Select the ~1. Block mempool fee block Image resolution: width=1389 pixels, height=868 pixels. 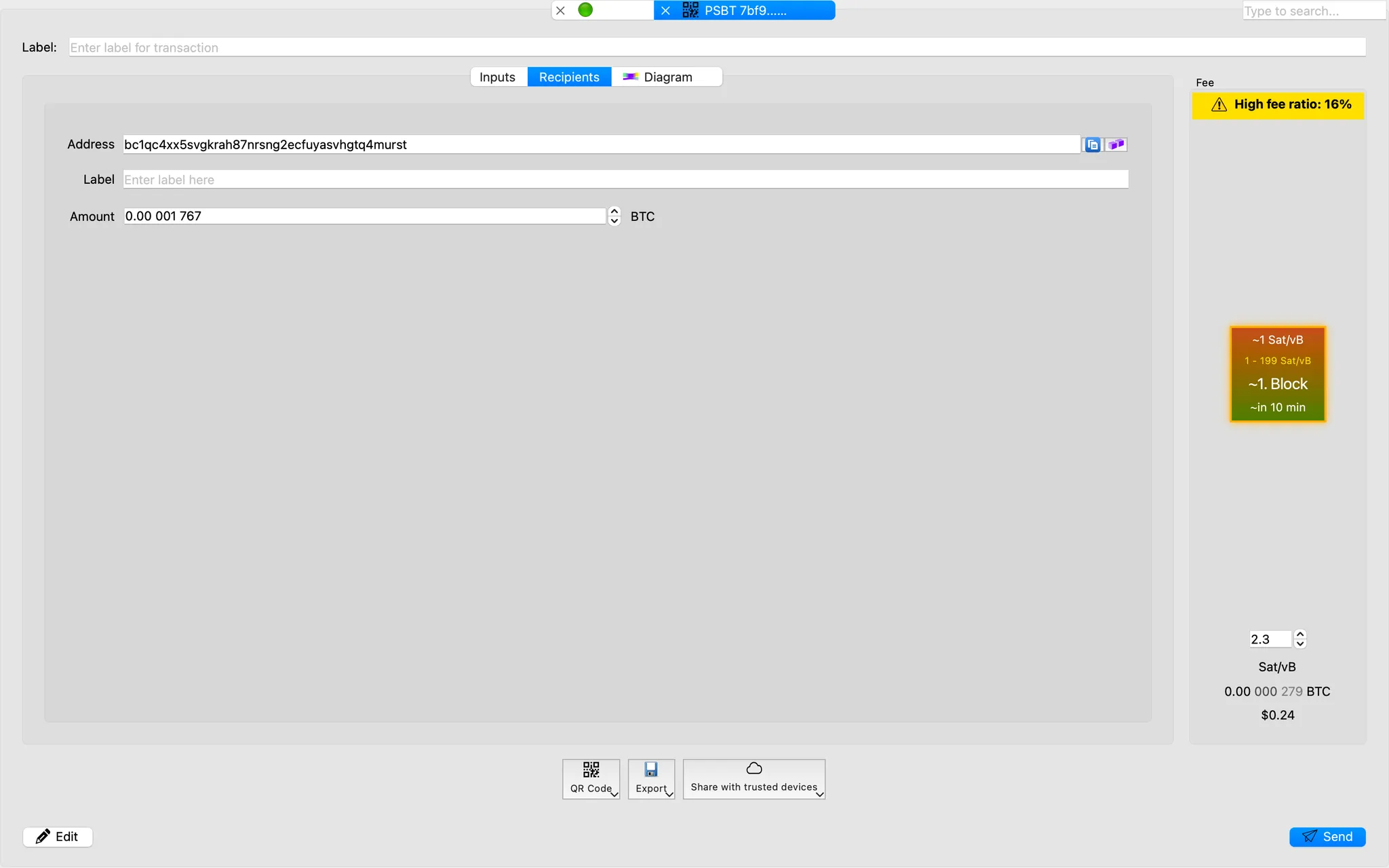click(x=1277, y=374)
